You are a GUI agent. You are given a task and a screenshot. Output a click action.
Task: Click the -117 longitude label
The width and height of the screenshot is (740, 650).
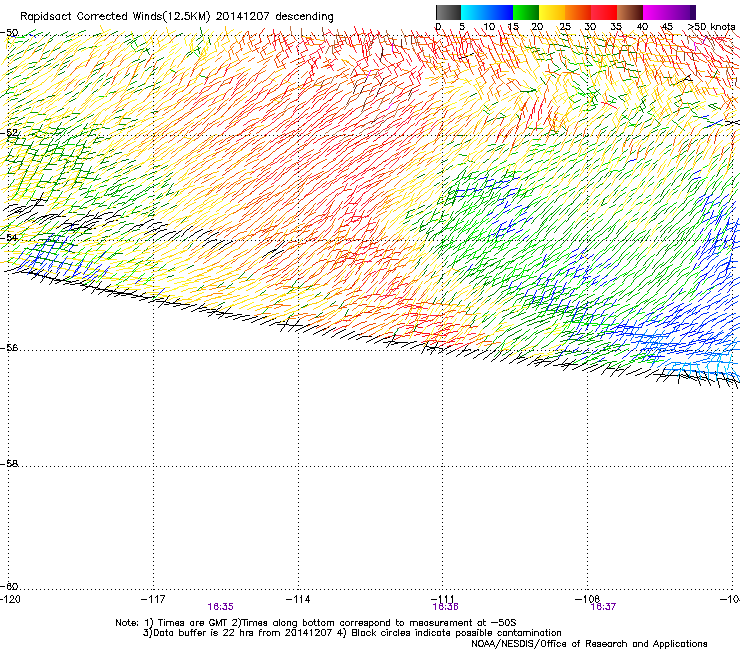tap(153, 599)
